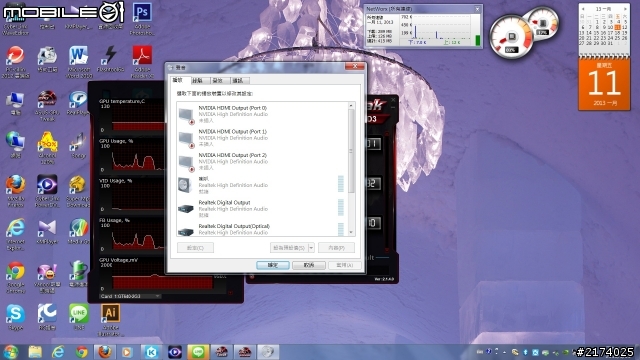Go to next month in calendar gadget

(625, 9)
